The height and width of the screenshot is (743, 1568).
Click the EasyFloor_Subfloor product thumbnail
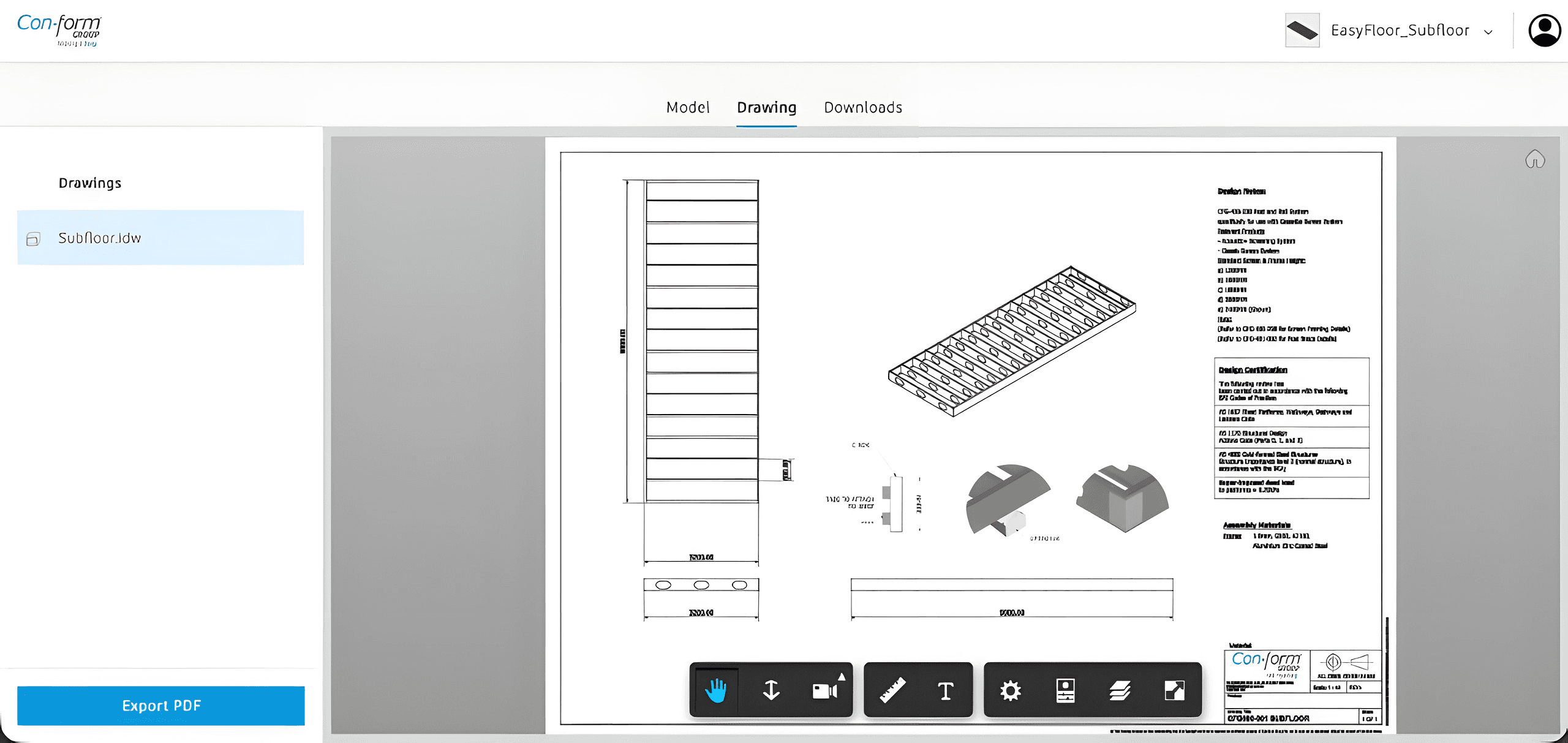[x=1302, y=30]
